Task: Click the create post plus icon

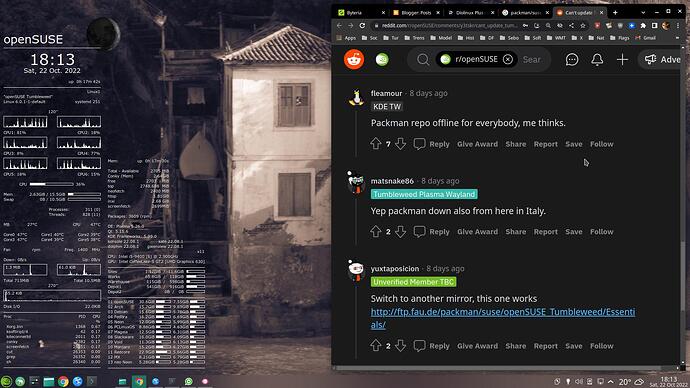Action: (x=622, y=59)
